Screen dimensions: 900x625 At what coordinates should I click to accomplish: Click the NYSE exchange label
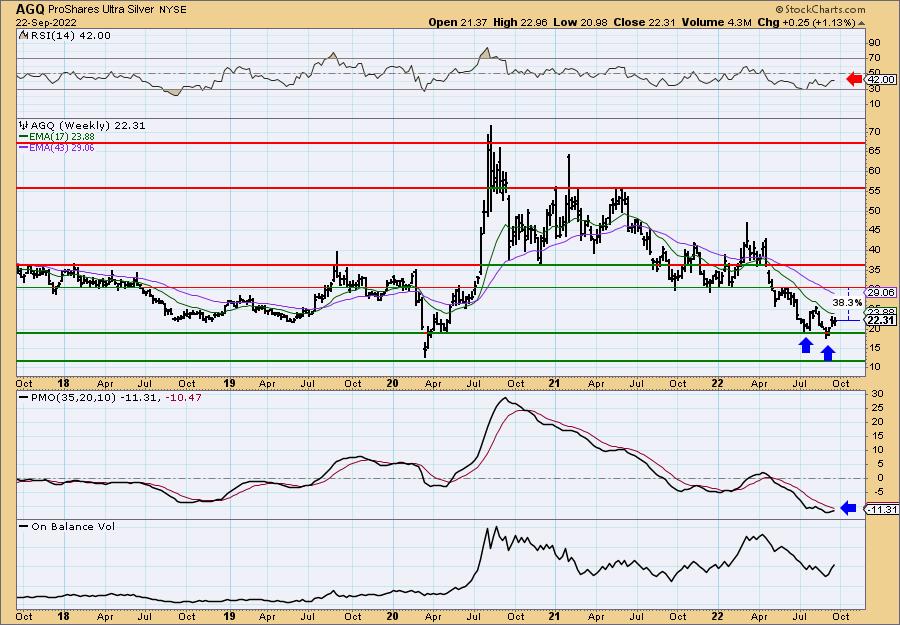[173, 10]
